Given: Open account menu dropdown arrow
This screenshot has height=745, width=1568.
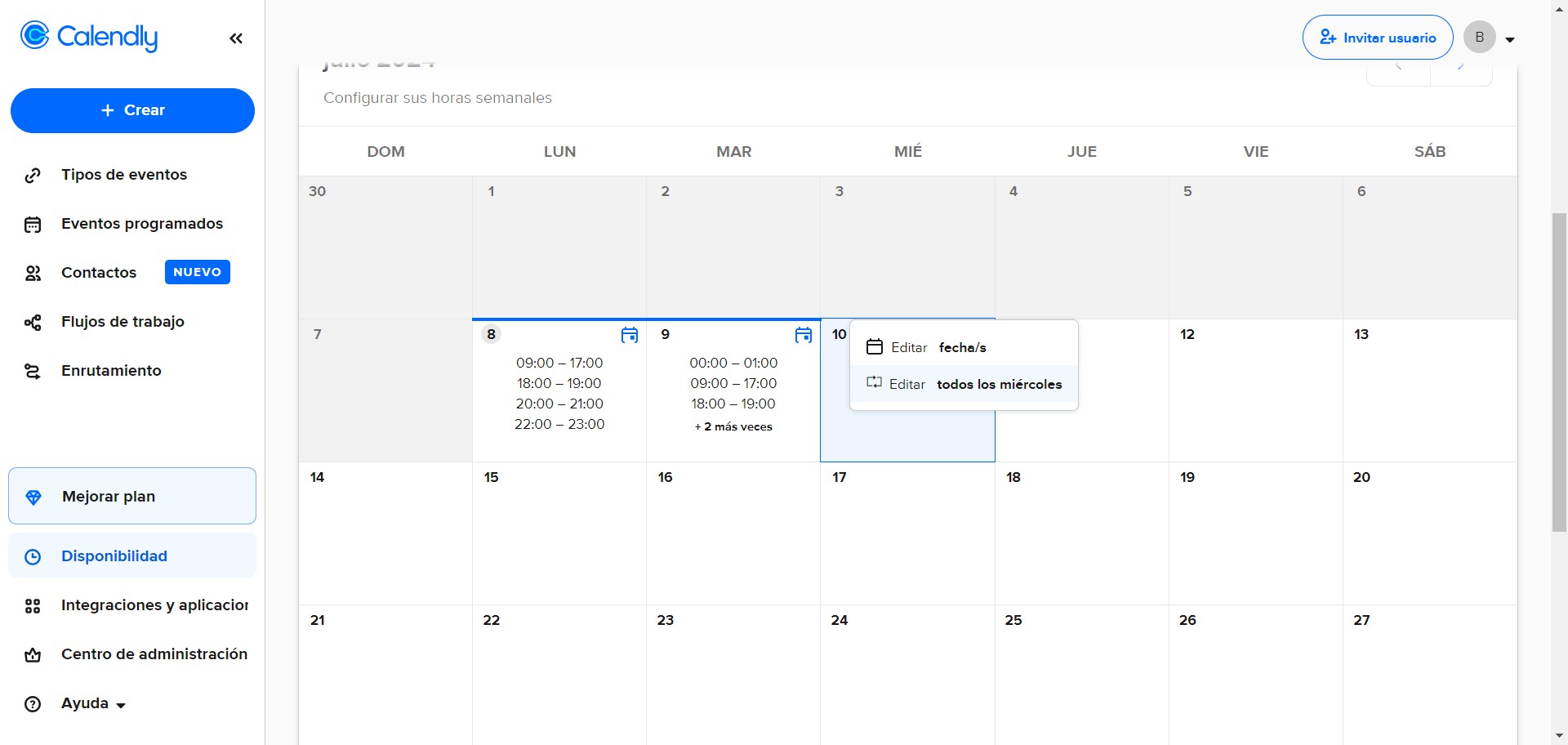Looking at the screenshot, I should (1510, 39).
